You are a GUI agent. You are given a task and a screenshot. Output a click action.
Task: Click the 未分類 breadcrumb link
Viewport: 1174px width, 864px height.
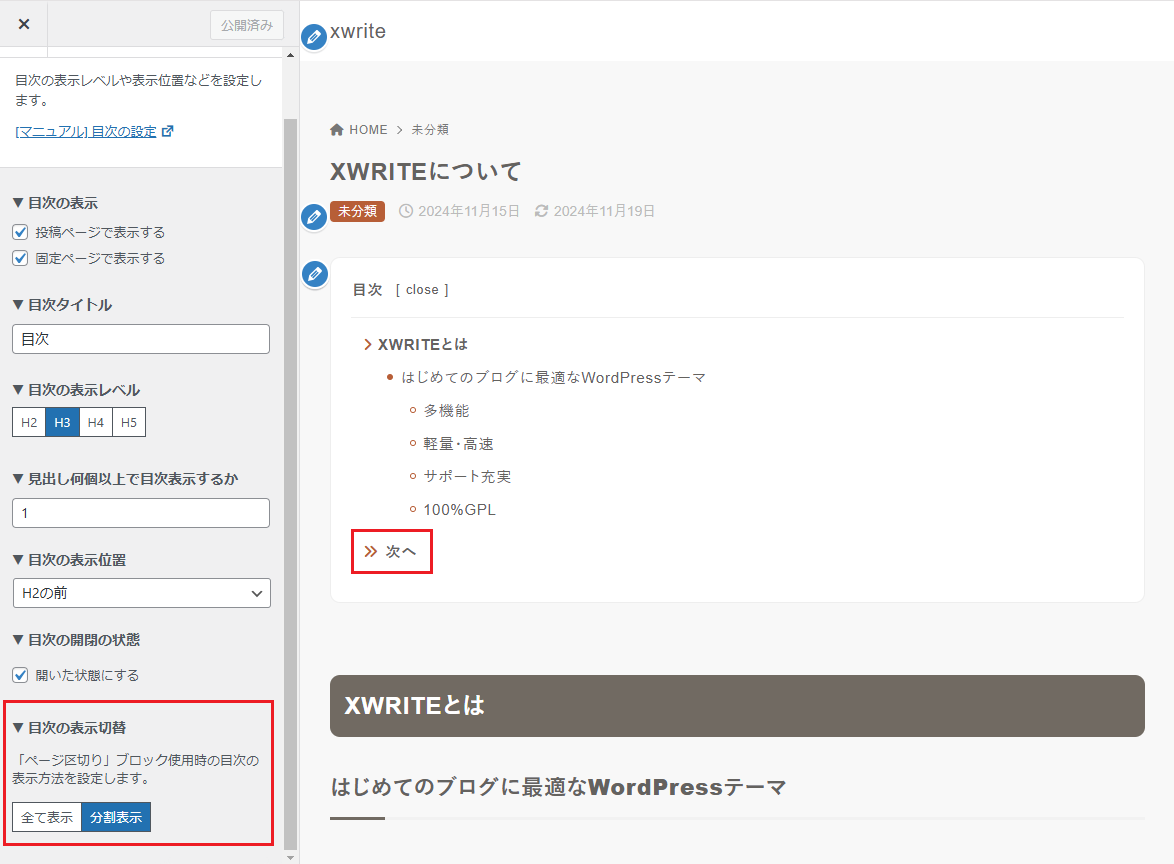430,130
